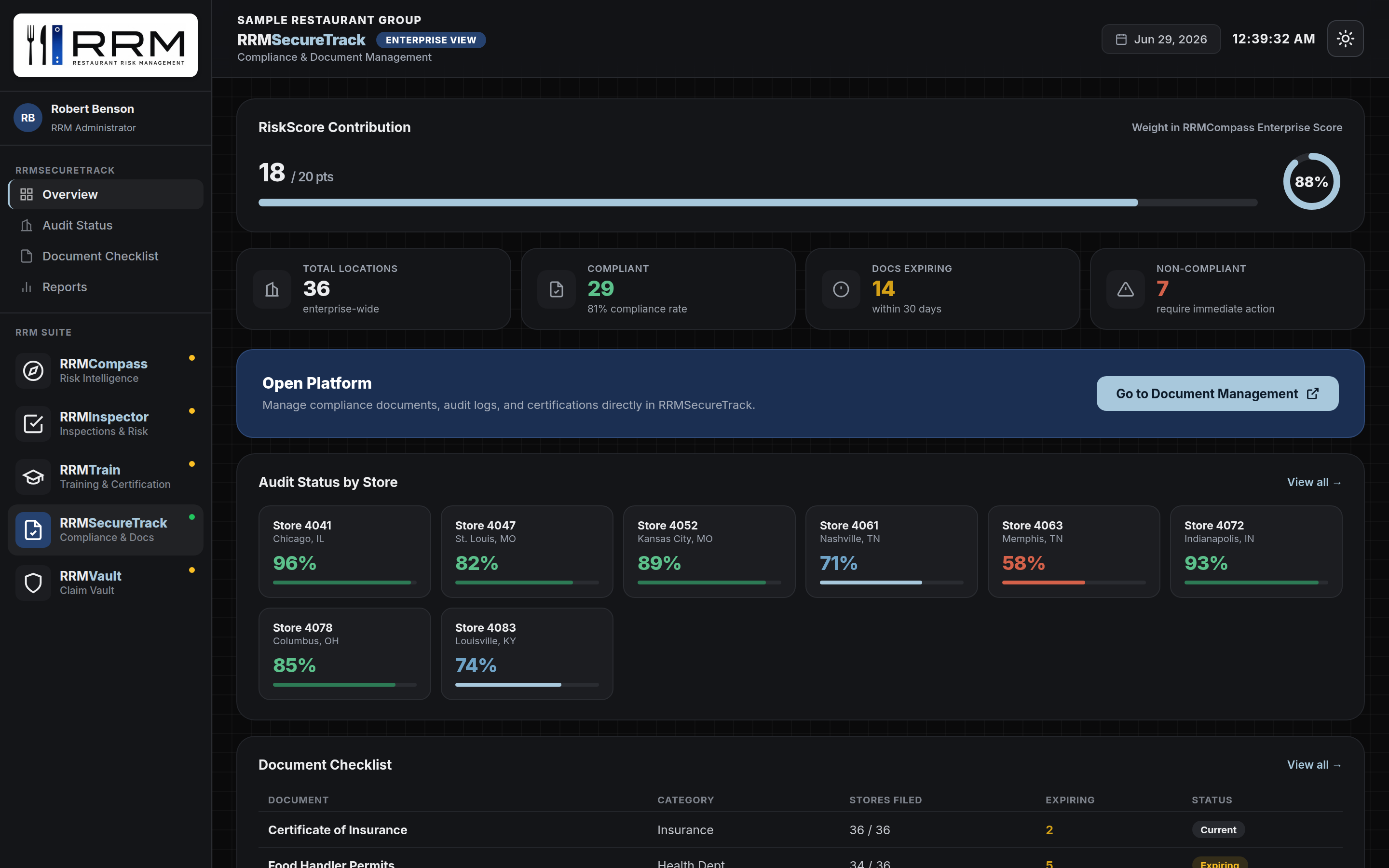Open the RRMTrain graduation cap icon
This screenshot has height=868, width=1389.
point(33,477)
